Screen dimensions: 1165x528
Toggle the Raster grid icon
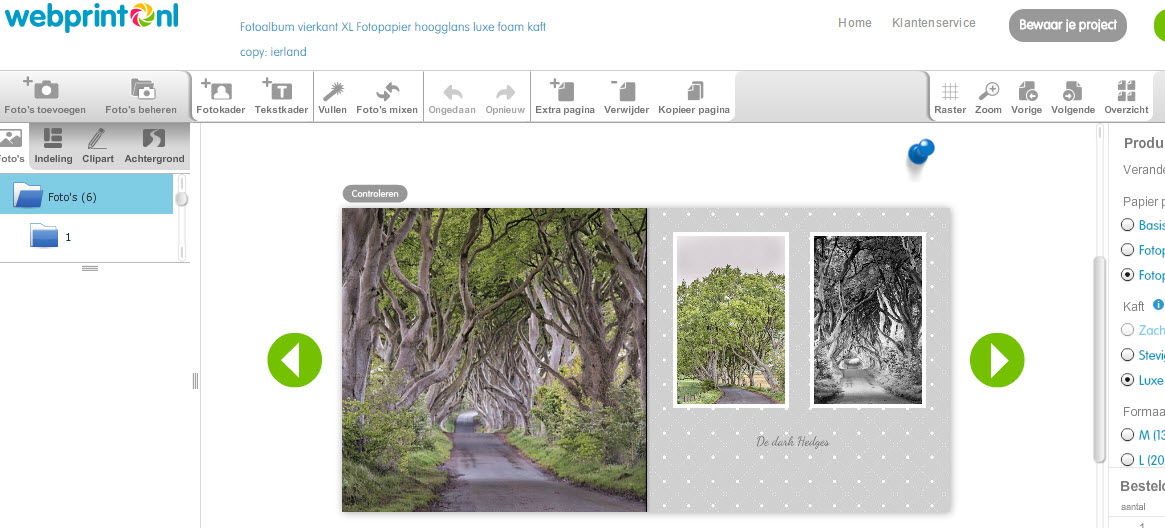click(949, 91)
